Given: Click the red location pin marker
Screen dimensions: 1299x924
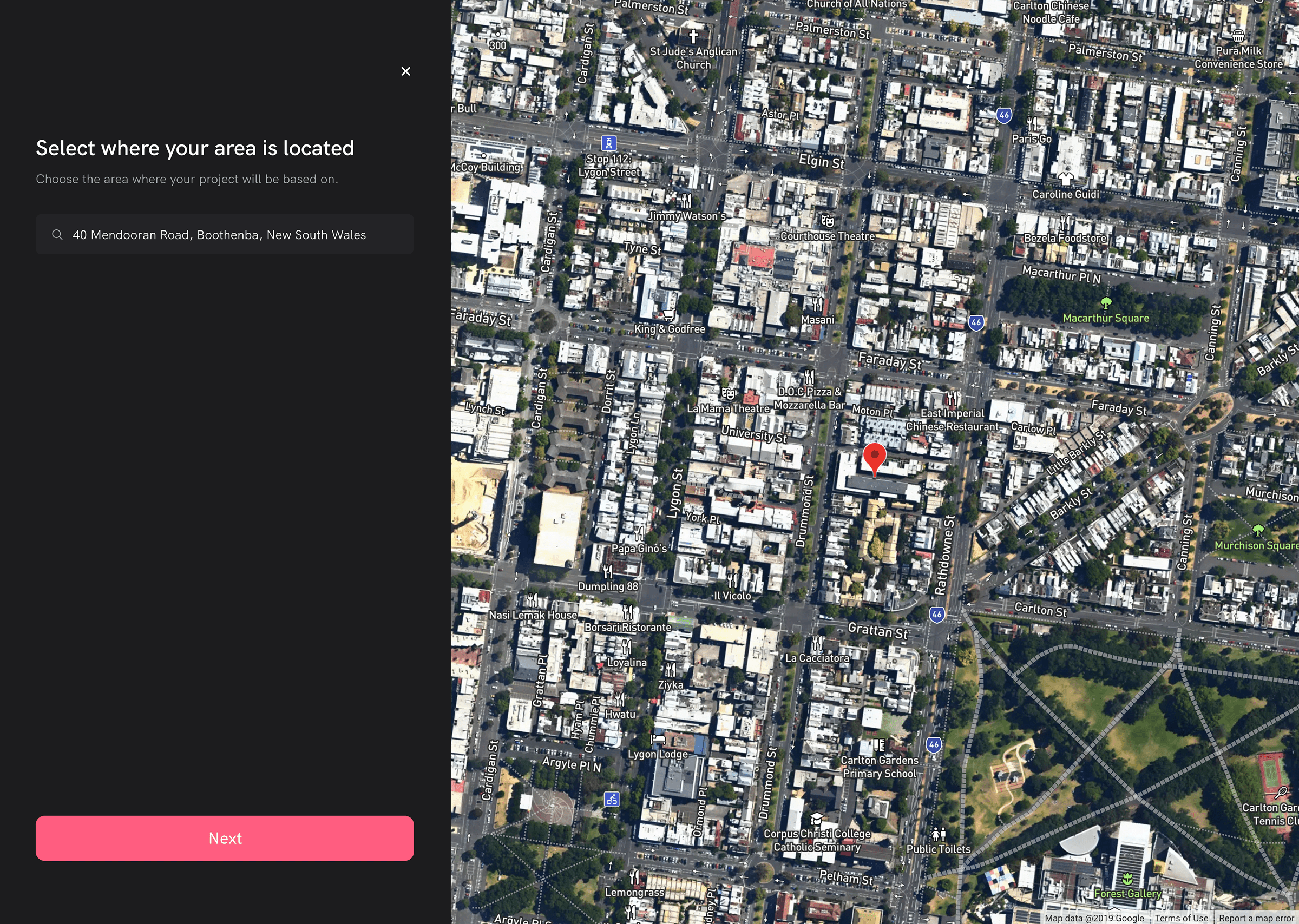Looking at the screenshot, I should (x=874, y=457).
